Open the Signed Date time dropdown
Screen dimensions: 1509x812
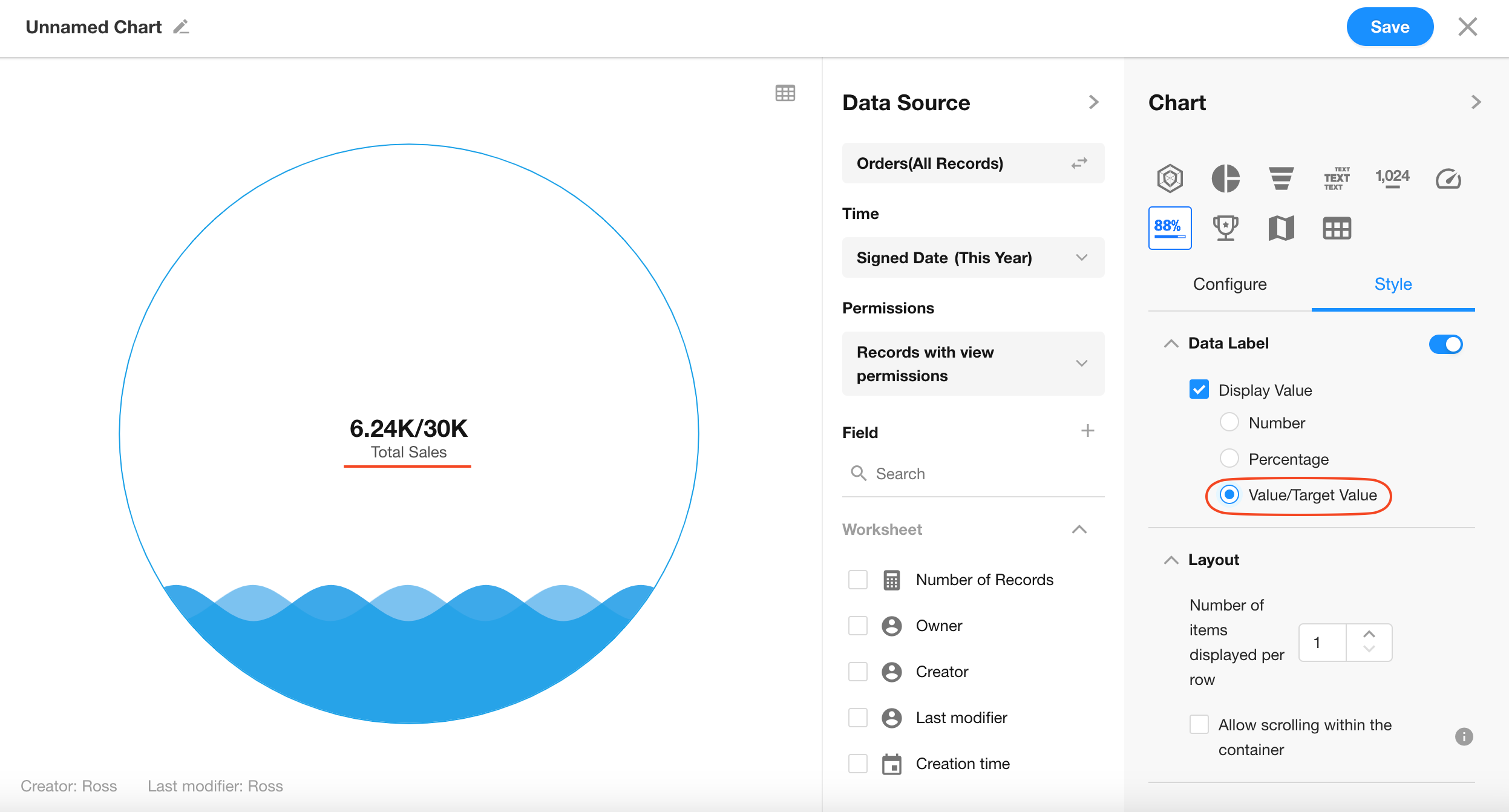972,258
